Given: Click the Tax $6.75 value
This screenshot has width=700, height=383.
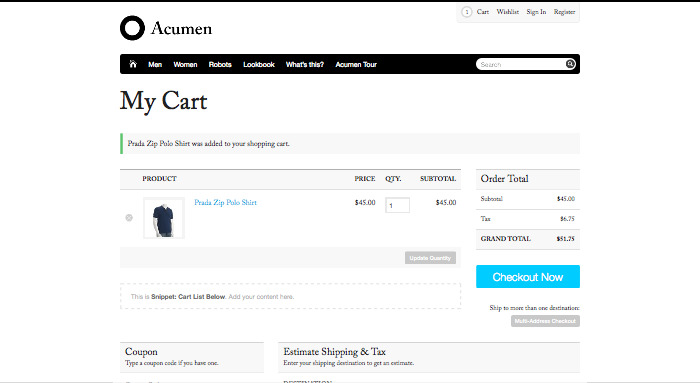Looking at the screenshot, I should coord(567,219).
